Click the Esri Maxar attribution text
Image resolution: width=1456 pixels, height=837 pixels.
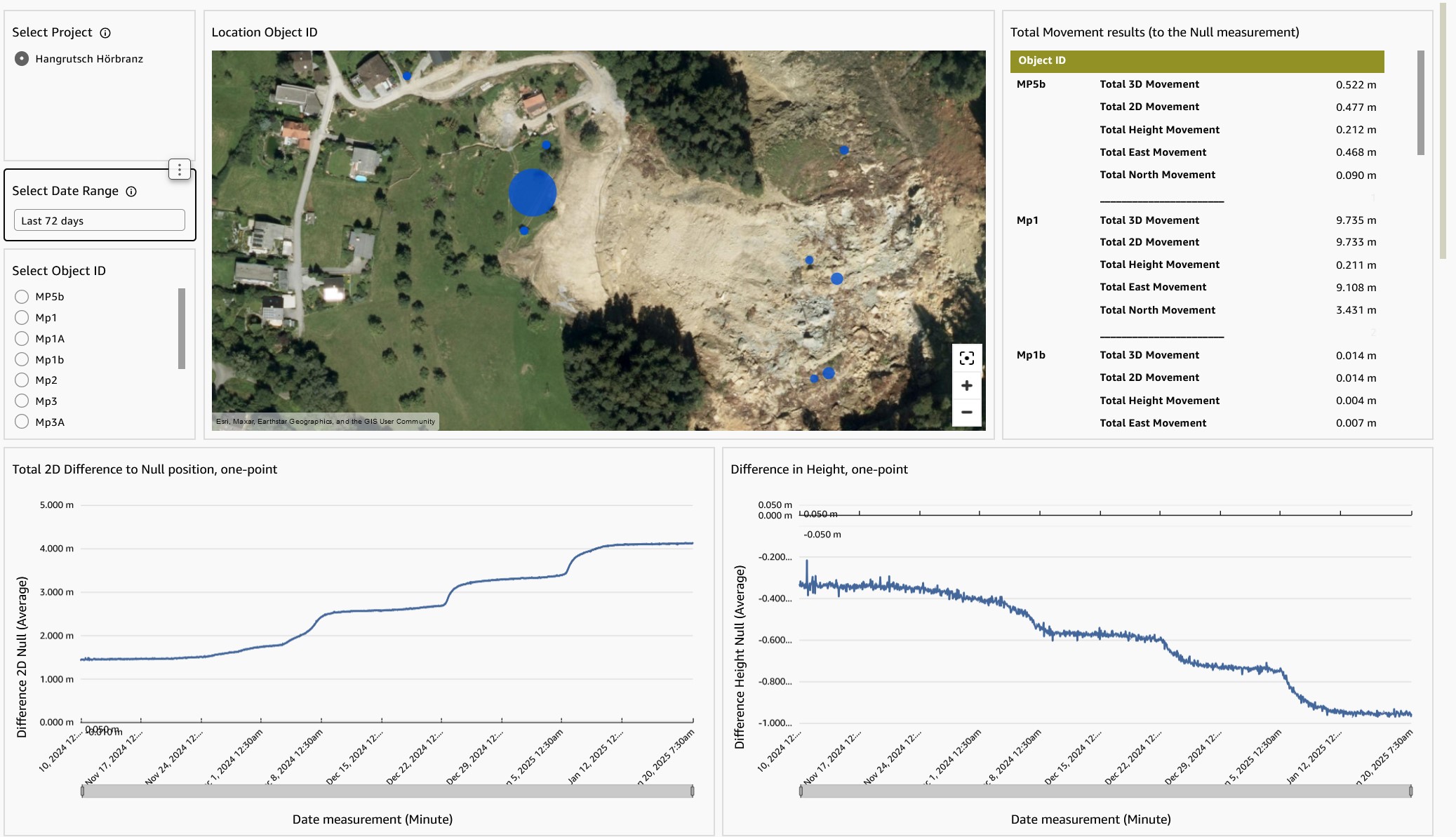325,422
